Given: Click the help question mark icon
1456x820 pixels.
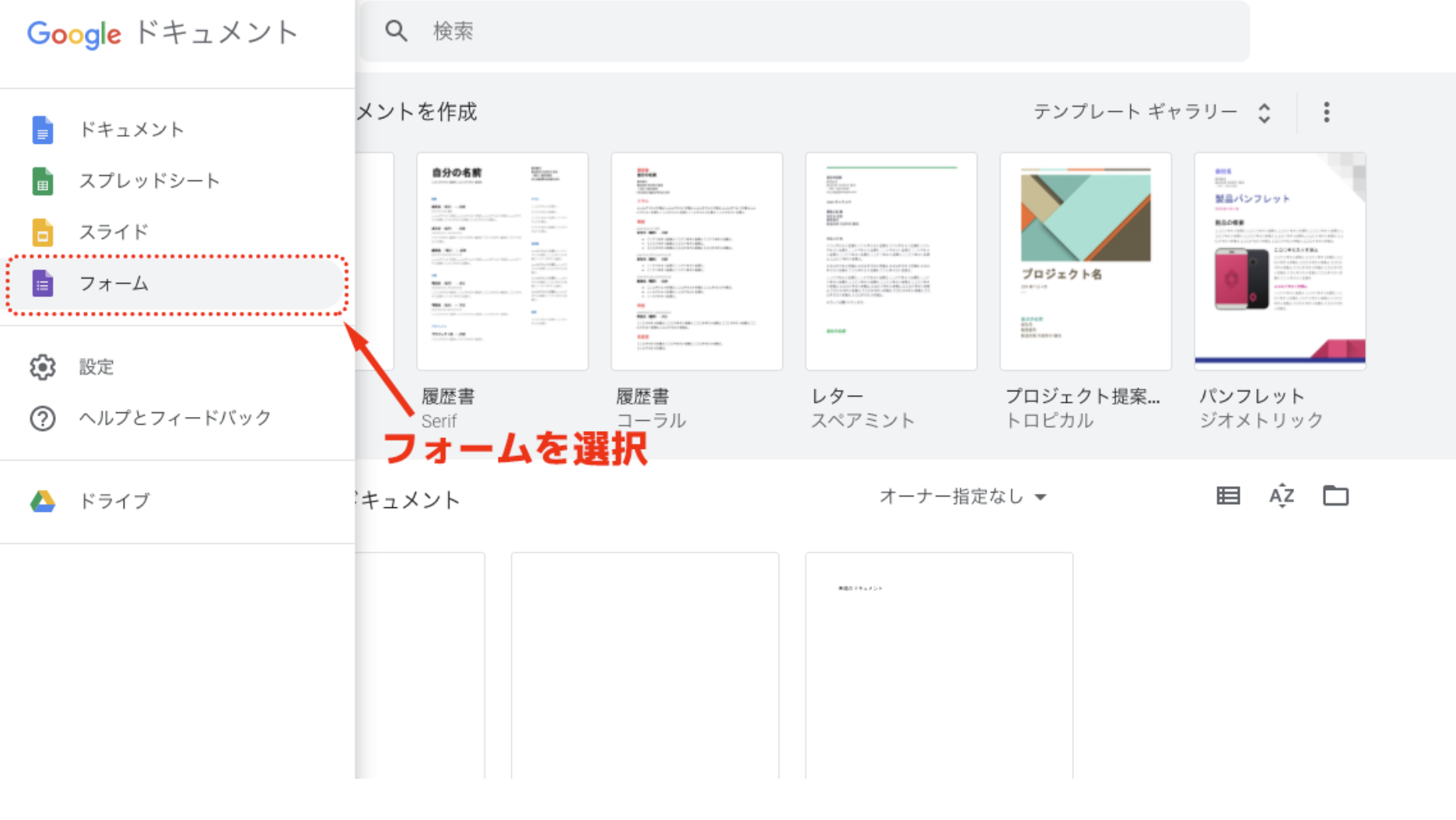Looking at the screenshot, I should tap(43, 419).
